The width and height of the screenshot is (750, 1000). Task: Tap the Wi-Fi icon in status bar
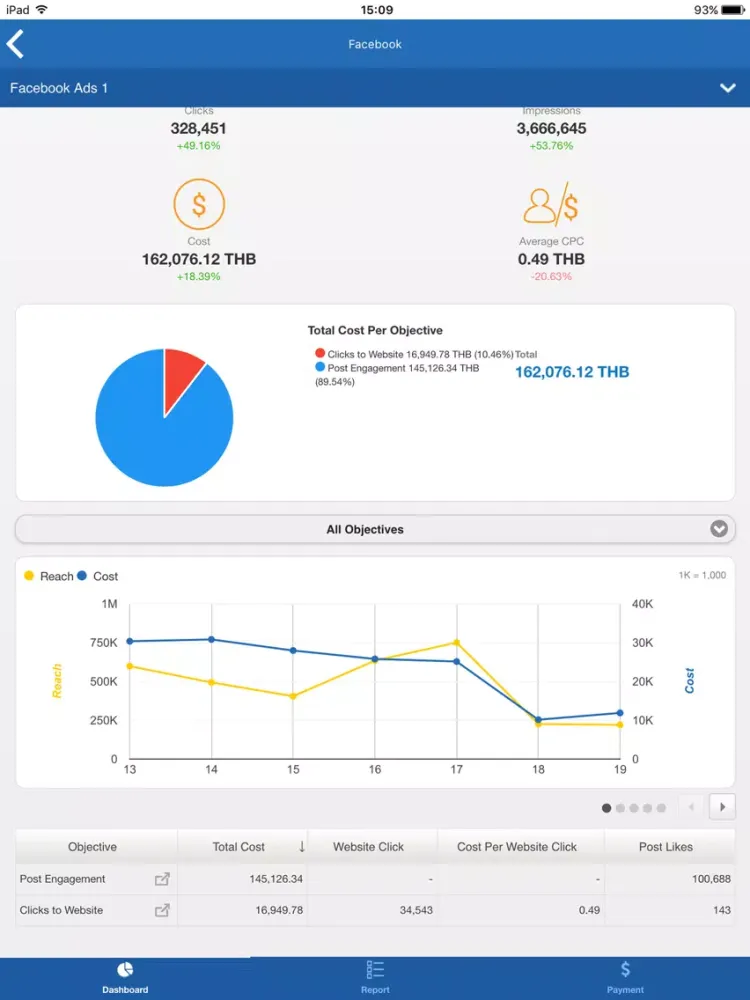tap(42, 10)
